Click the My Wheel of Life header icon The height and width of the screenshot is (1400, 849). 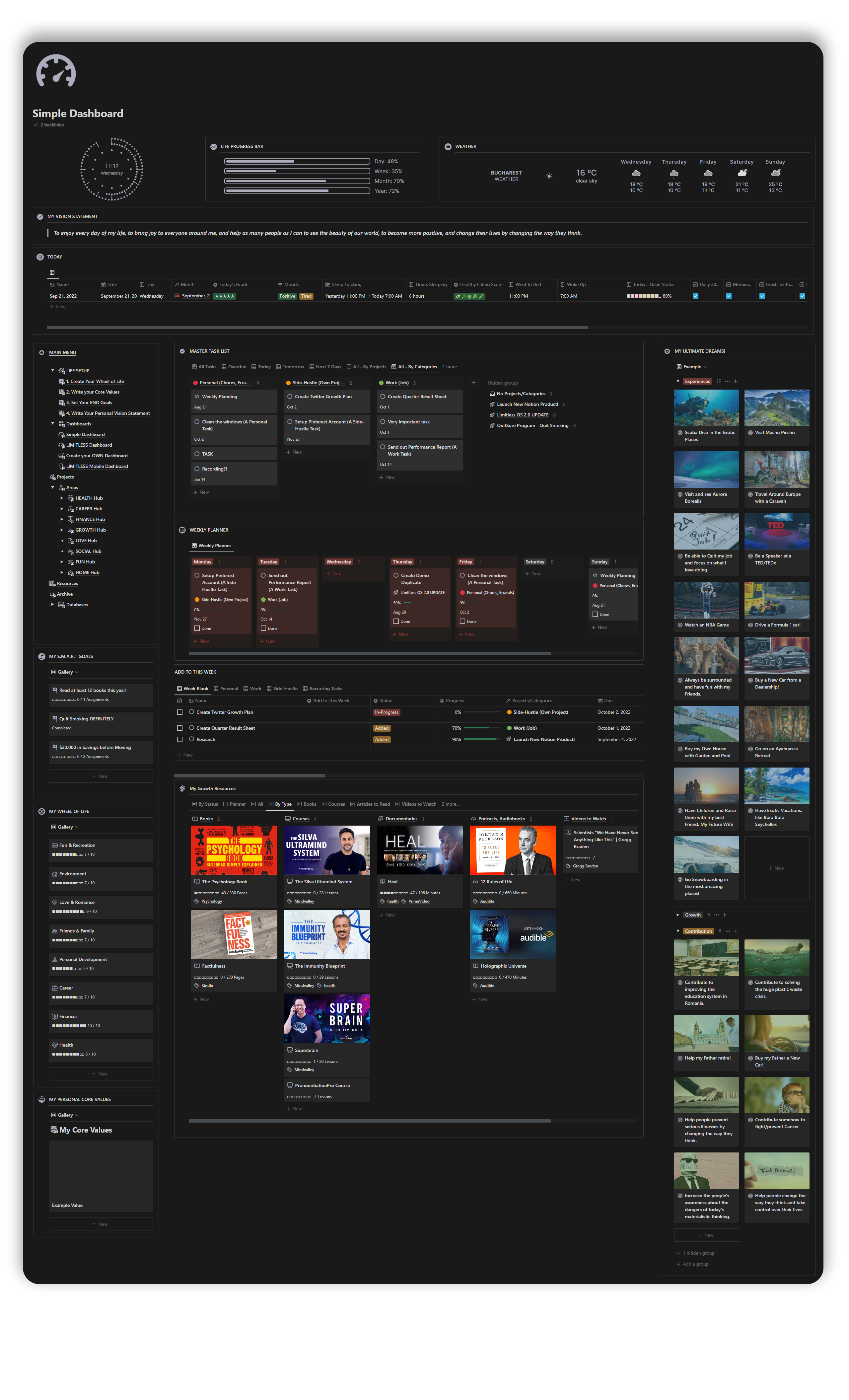[x=41, y=811]
